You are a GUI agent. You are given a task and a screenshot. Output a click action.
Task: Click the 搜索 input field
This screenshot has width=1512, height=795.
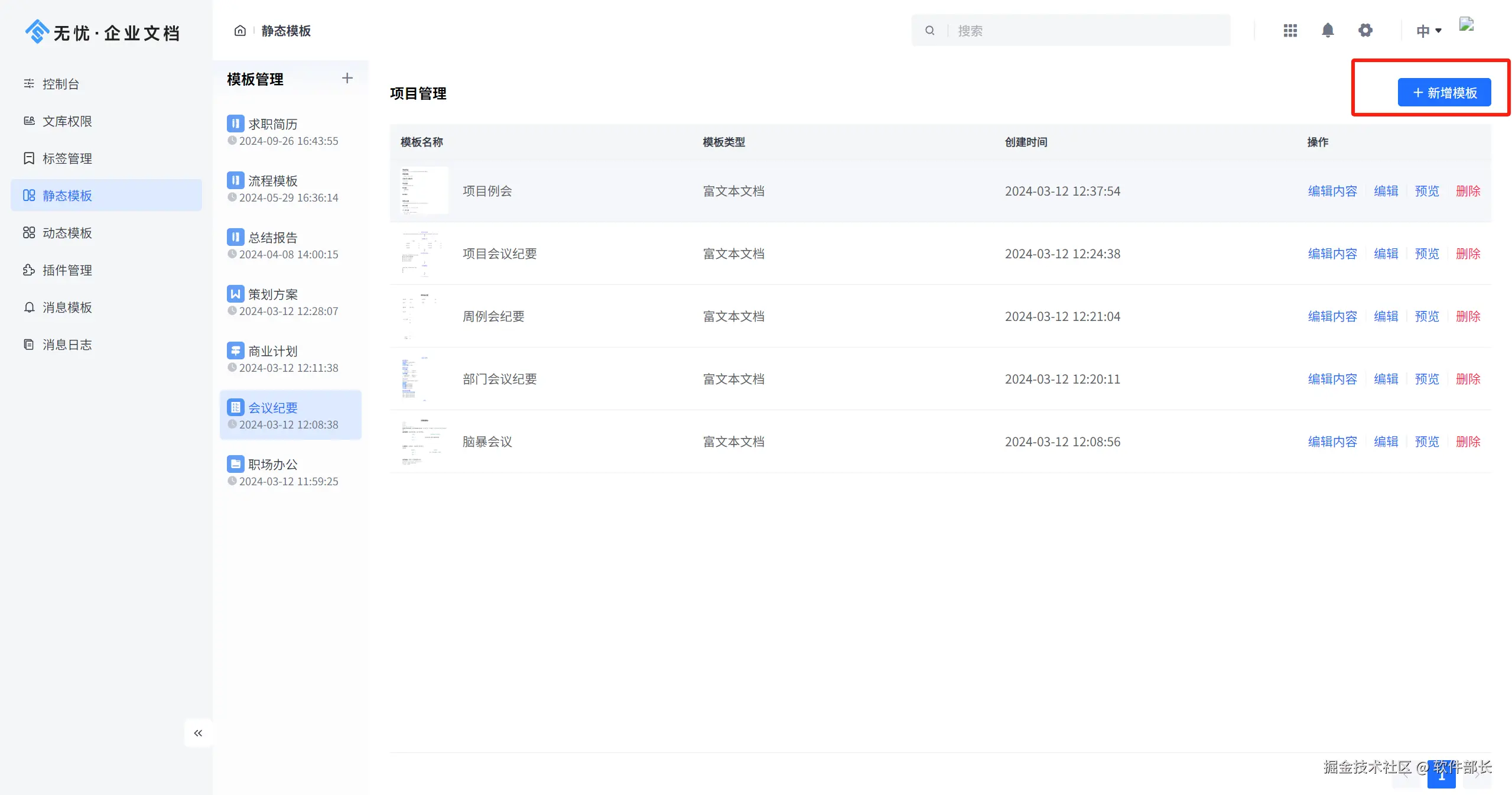[x=1087, y=31]
